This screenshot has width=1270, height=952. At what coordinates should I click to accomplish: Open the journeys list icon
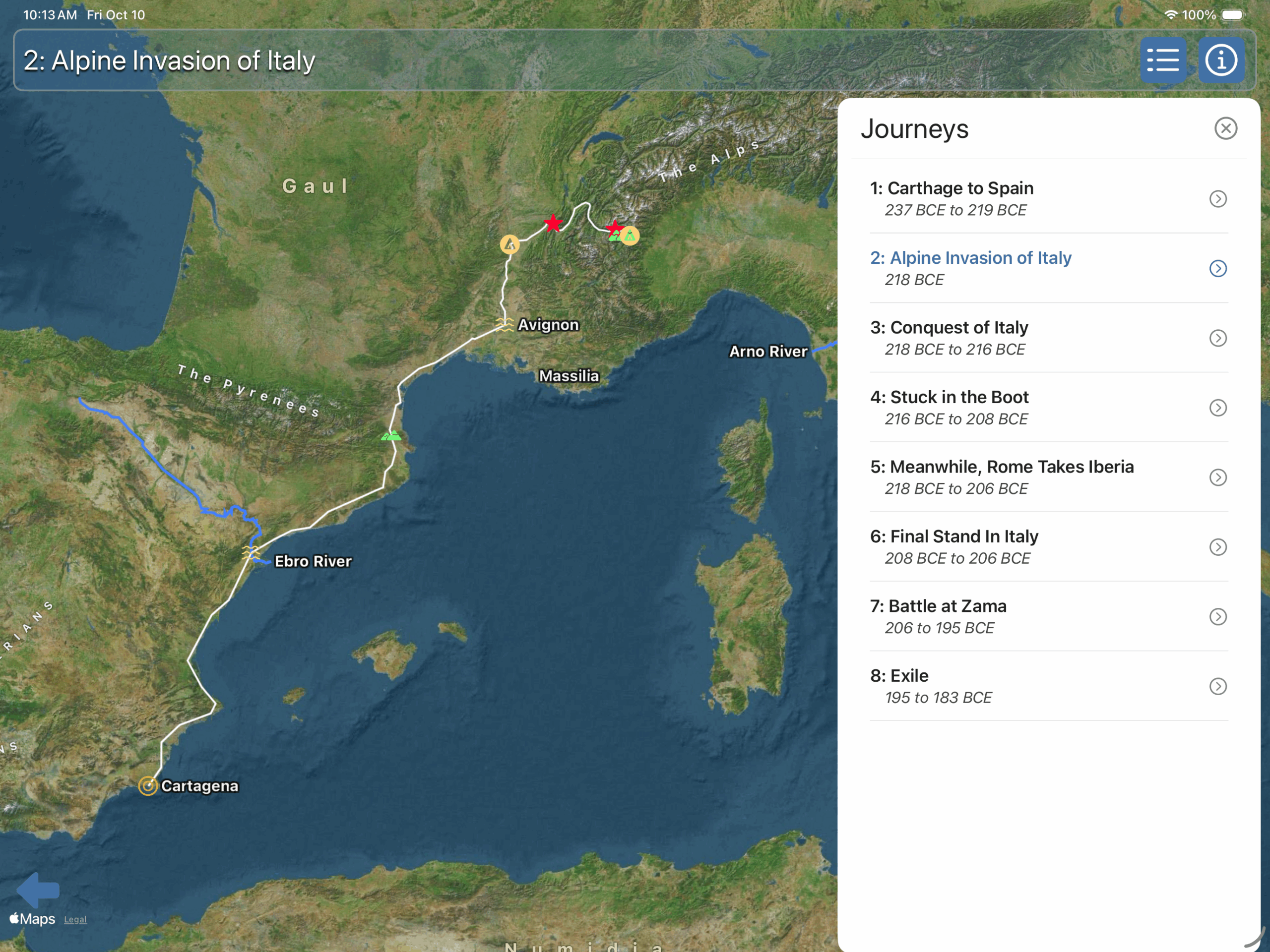point(1163,60)
